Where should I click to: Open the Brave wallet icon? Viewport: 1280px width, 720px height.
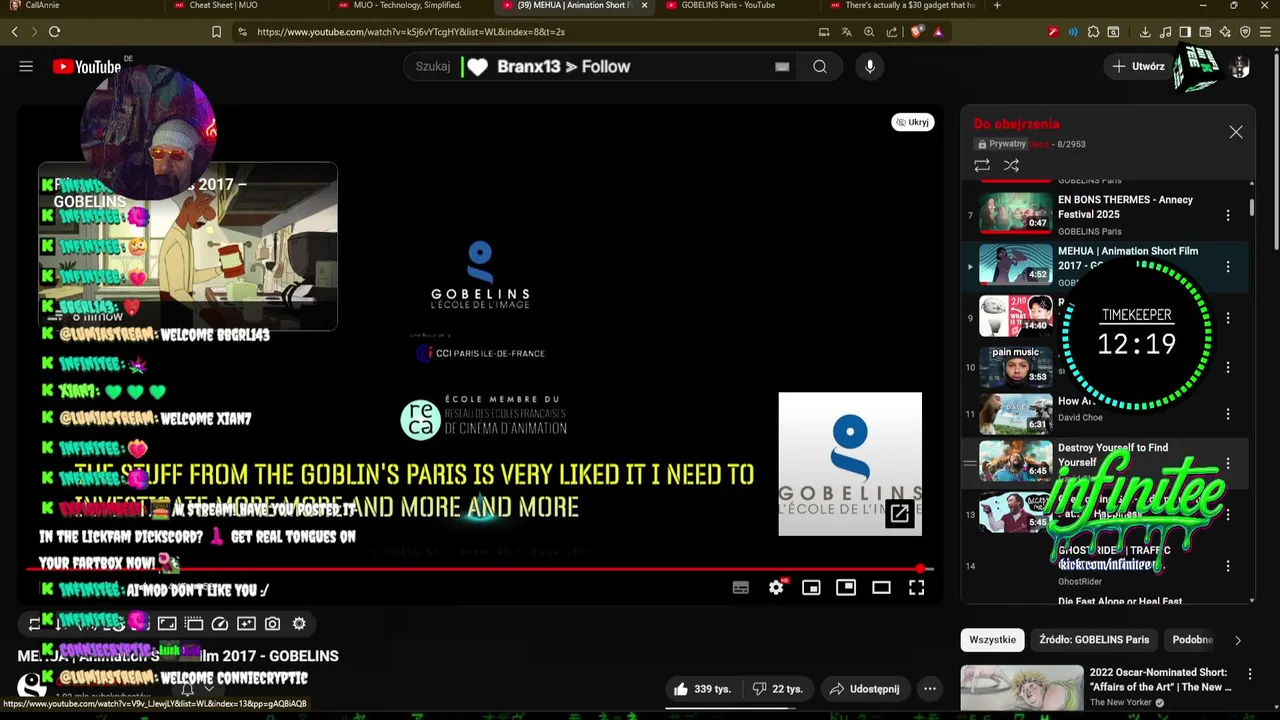pos(1205,32)
